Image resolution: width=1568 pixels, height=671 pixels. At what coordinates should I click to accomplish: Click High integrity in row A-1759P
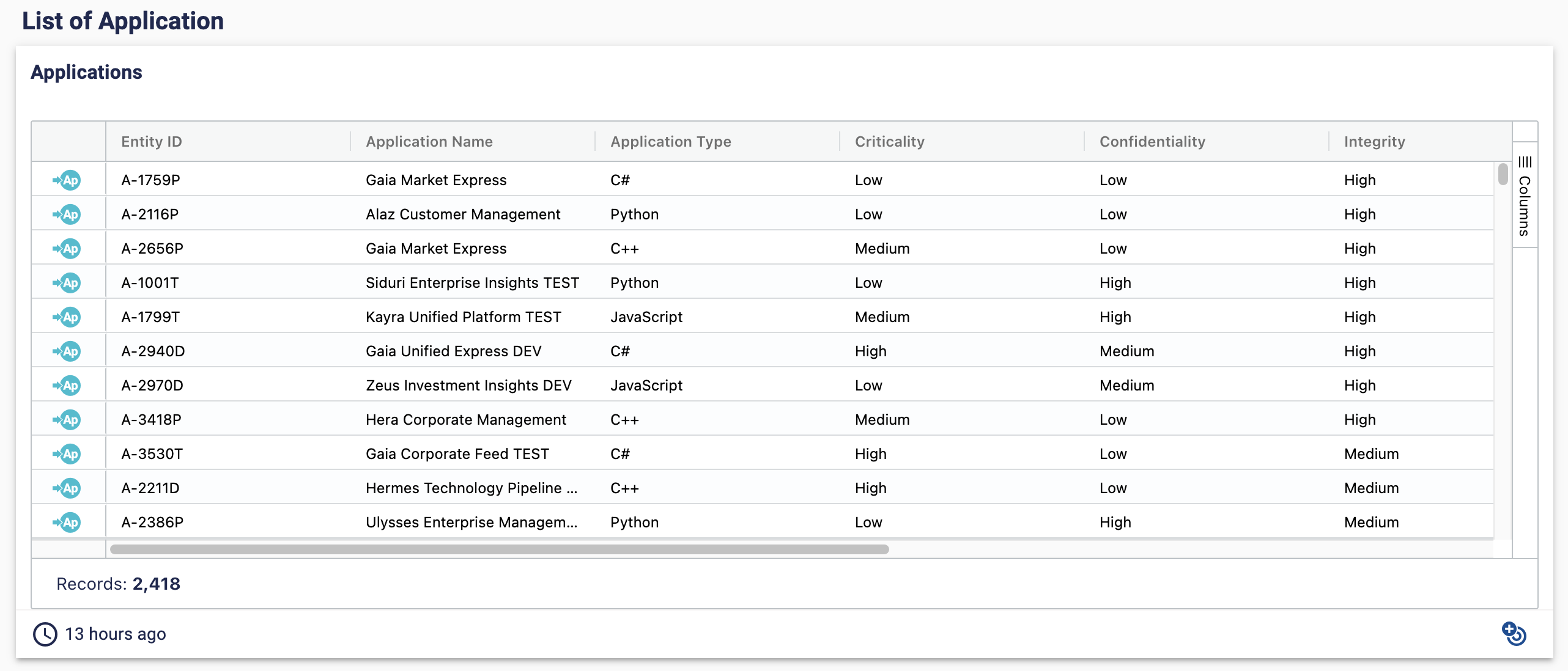[x=1360, y=180]
